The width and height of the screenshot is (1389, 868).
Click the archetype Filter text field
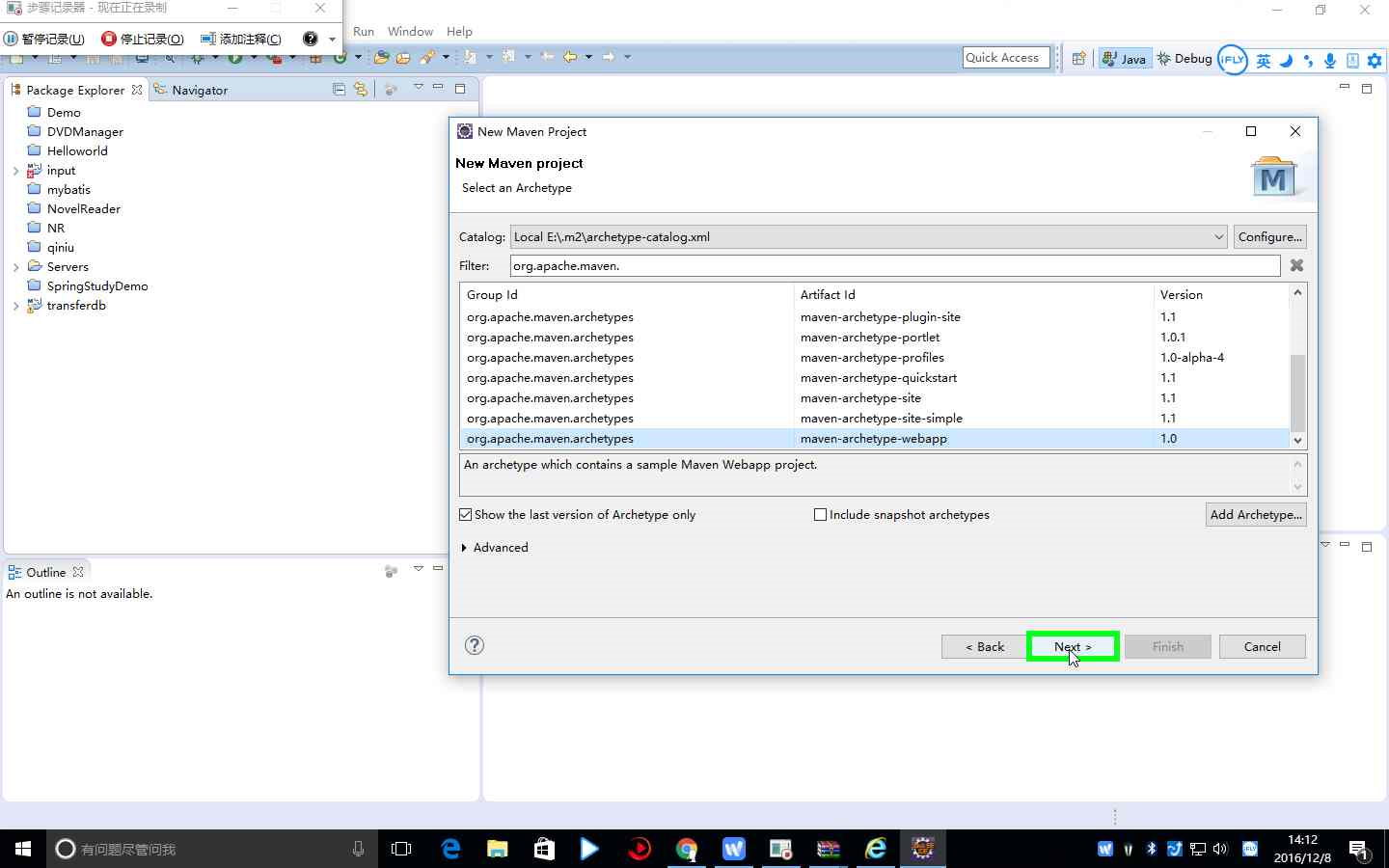pyautogui.click(x=894, y=265)
